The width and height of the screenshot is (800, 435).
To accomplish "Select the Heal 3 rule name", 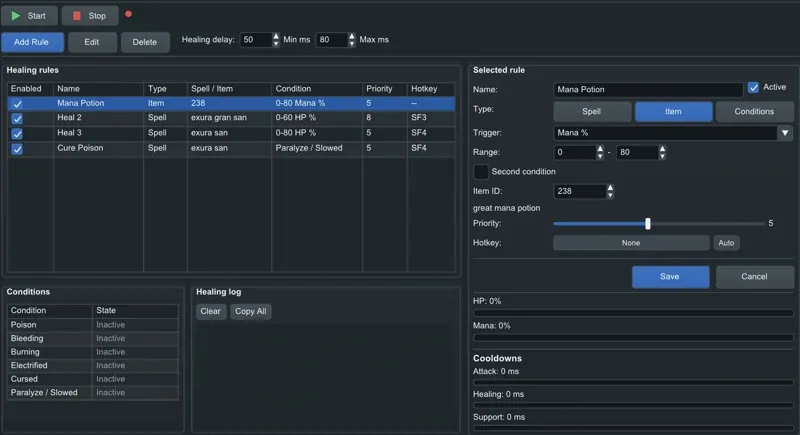I will [69, 133].
